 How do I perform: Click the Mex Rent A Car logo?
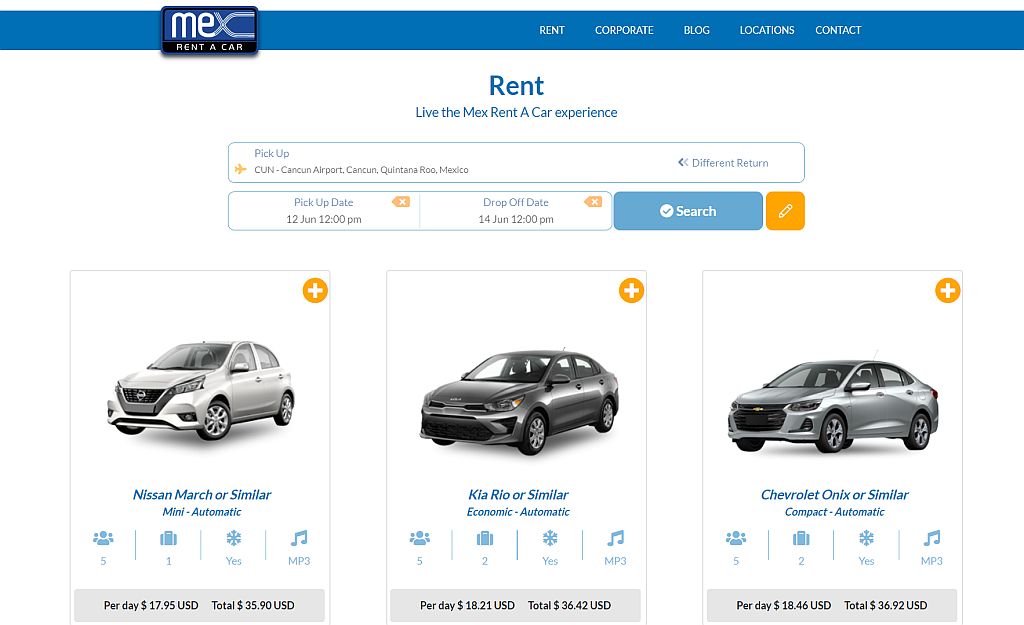tap(208, 28)
